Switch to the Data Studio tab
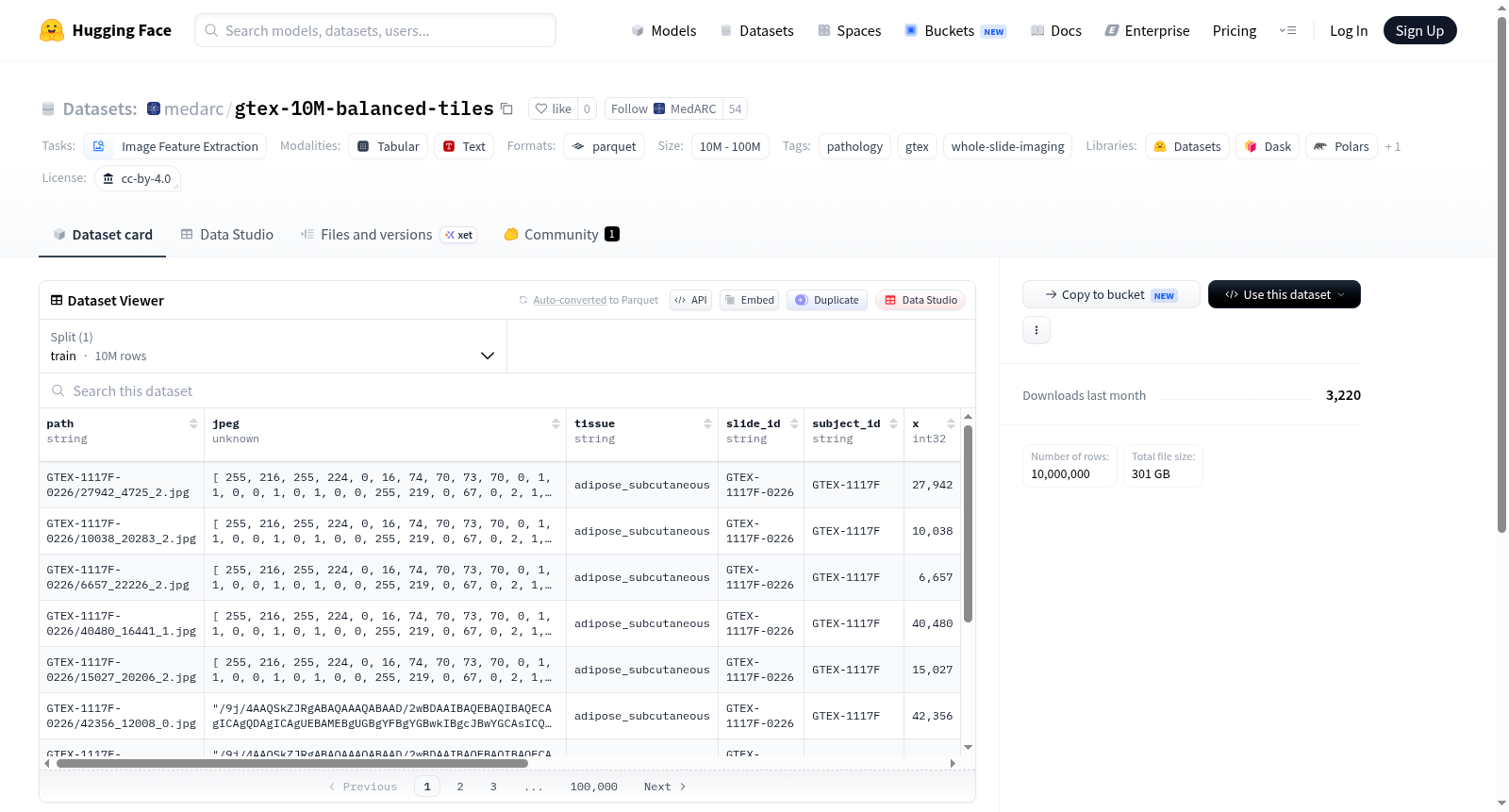 point(227,235)
